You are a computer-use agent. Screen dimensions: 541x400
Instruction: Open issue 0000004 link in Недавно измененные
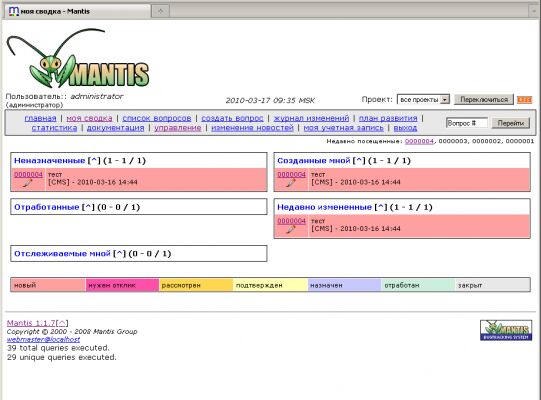pos(292,221)
